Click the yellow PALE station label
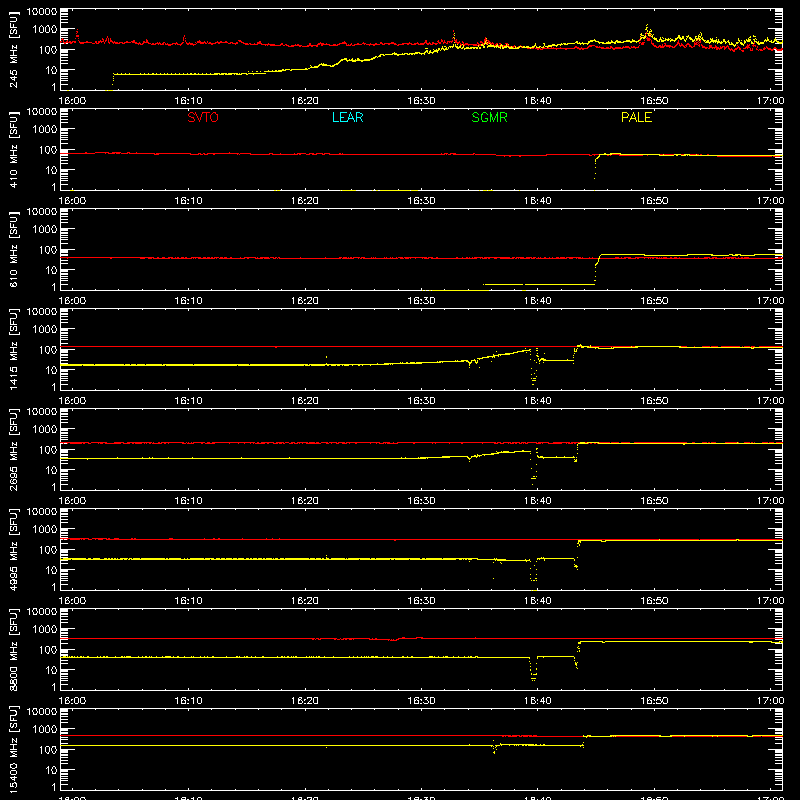 [636, 117]
